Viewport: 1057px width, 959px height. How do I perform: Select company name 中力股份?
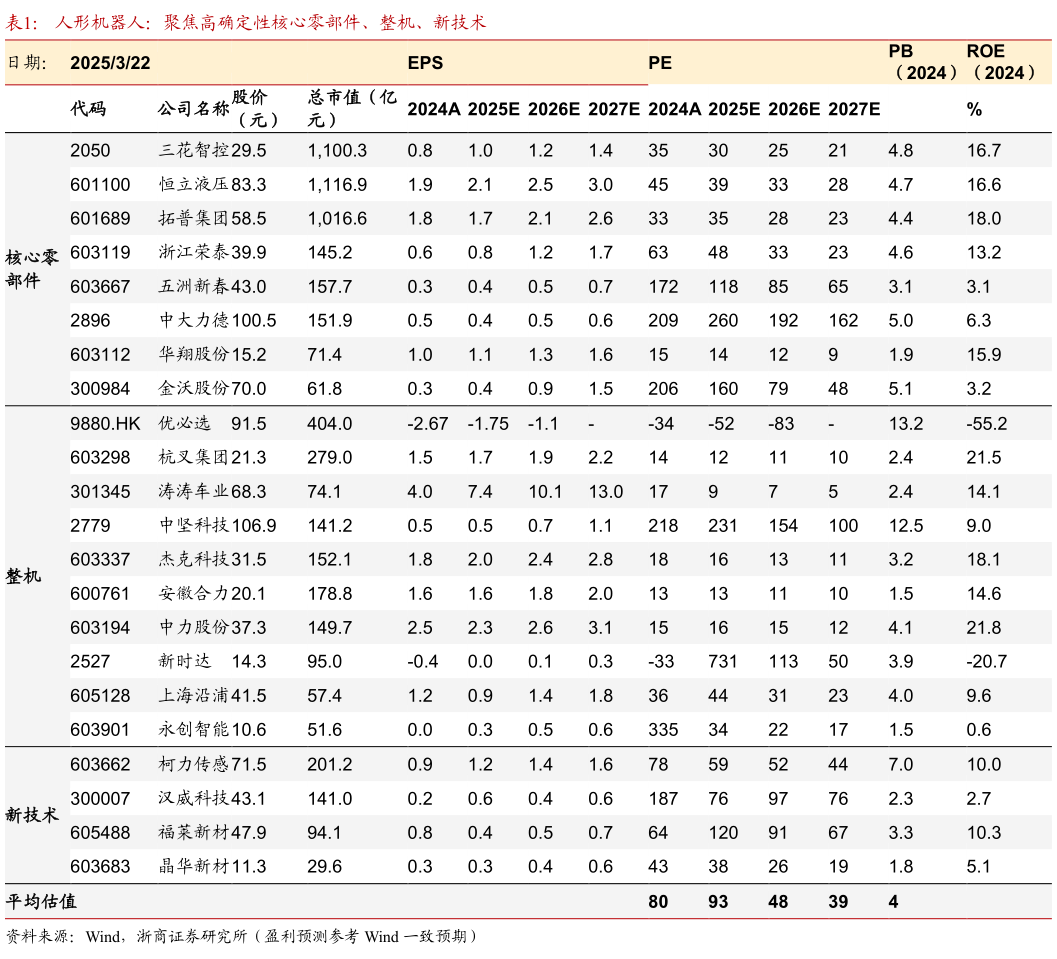[194, 627]
